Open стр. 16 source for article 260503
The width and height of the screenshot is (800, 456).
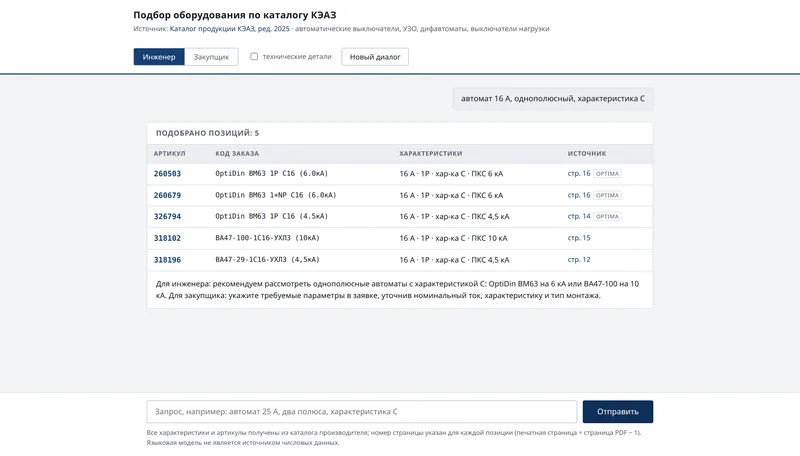pyautogui.click(x=579, y=174)
